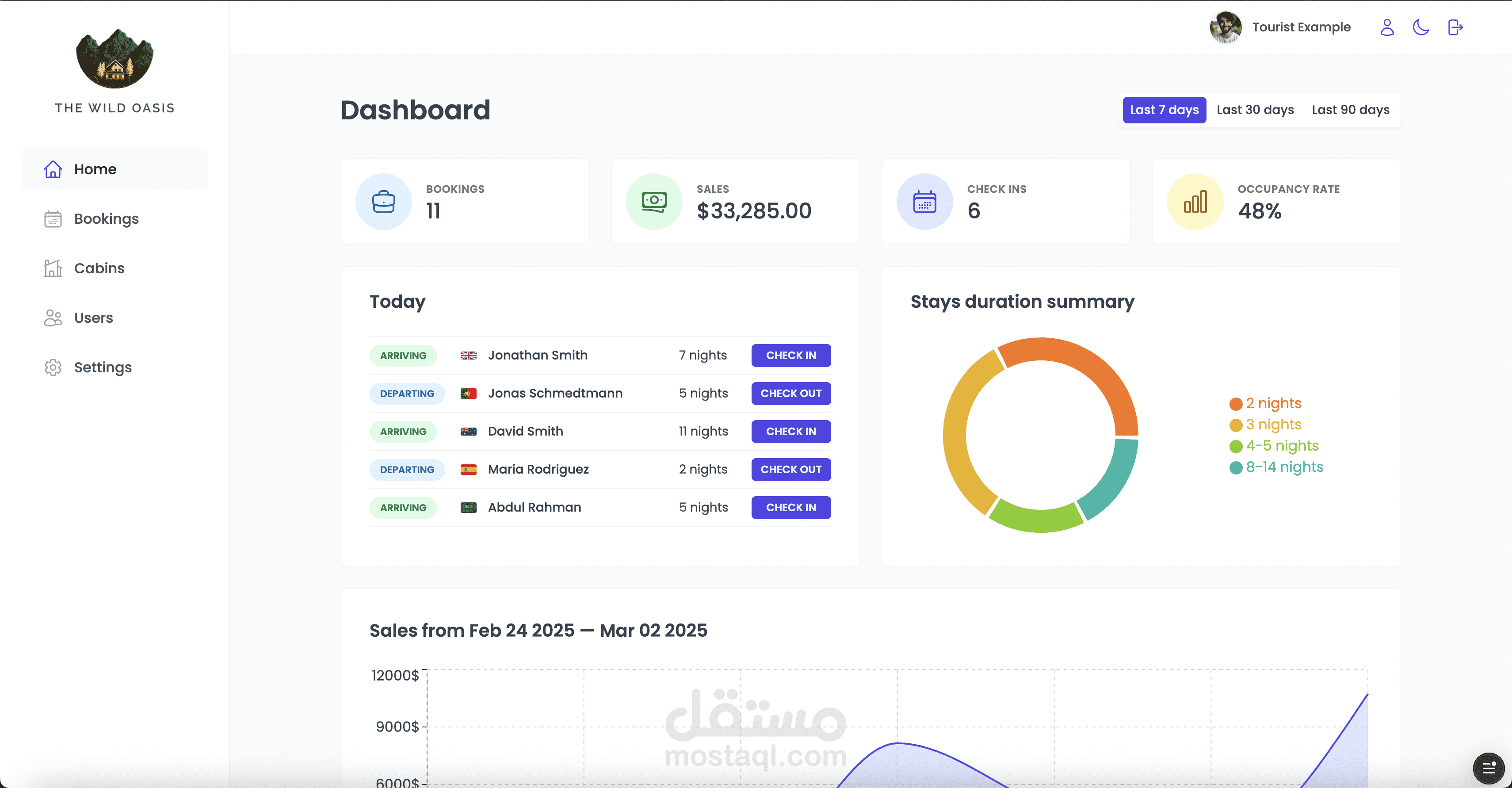The image size is (1512, 788).
Task: Click the Dashboard heading
Action: (415, 110)
